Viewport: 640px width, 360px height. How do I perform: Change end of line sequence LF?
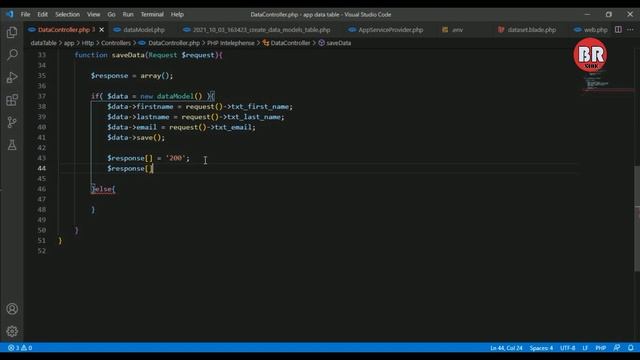585,348
